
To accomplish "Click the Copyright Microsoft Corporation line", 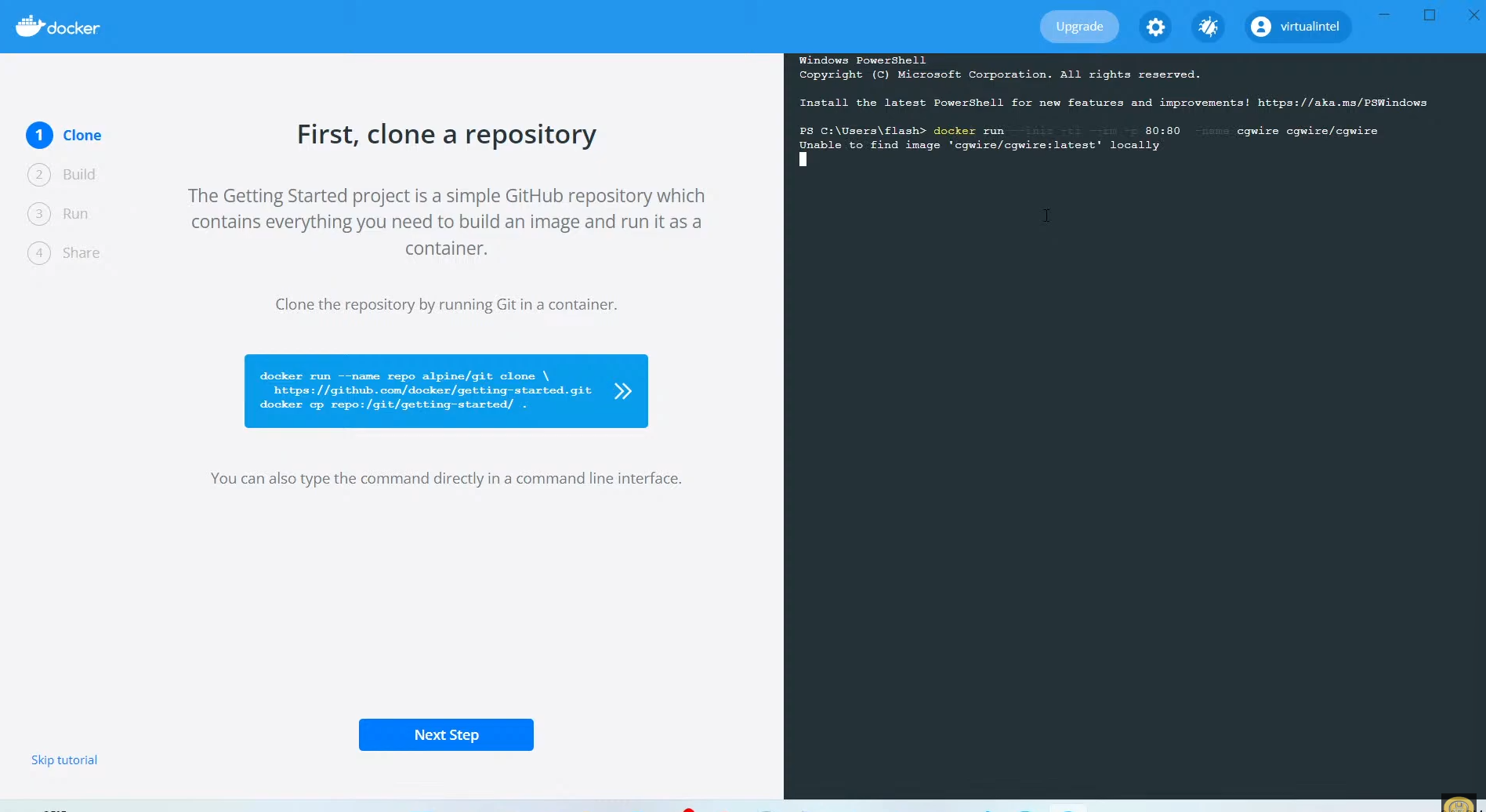I will pos(1000,74).
